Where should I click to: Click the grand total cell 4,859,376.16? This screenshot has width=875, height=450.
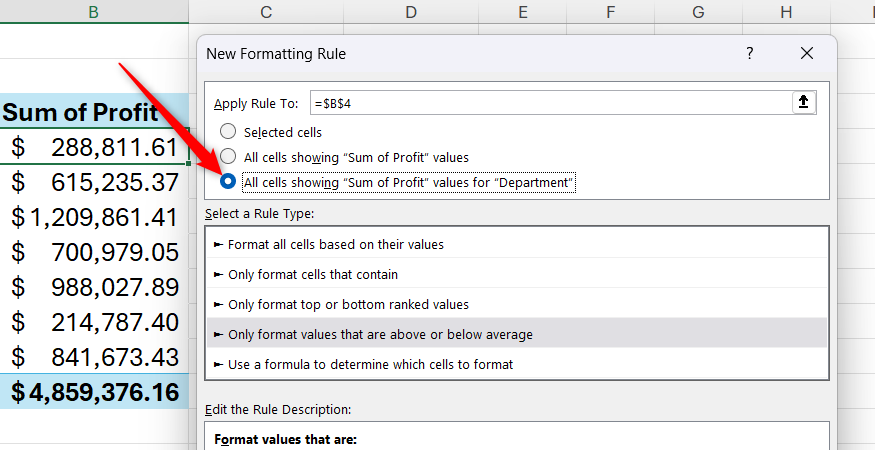tap(94, 392)
